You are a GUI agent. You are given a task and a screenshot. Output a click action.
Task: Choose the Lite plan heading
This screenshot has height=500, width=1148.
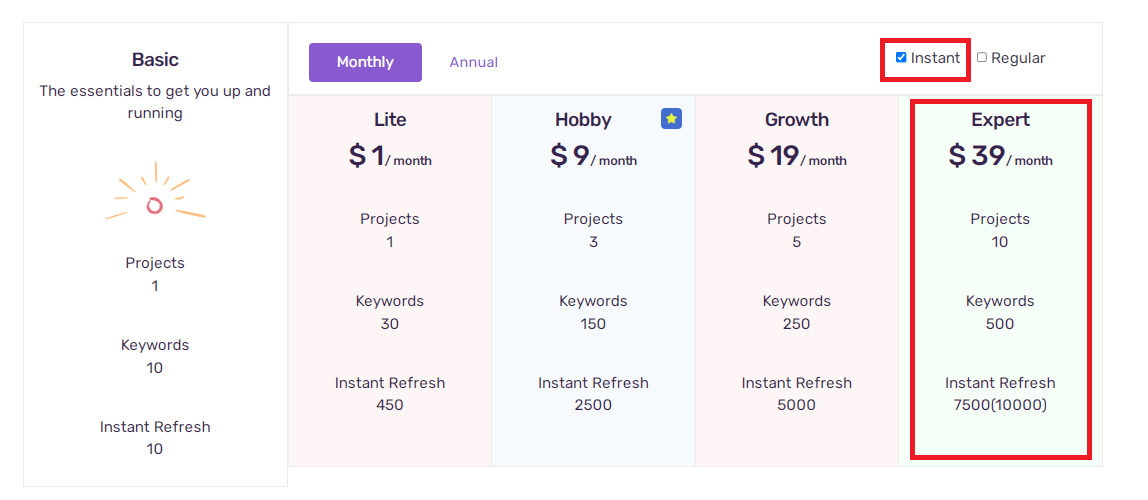click(390, 119)
